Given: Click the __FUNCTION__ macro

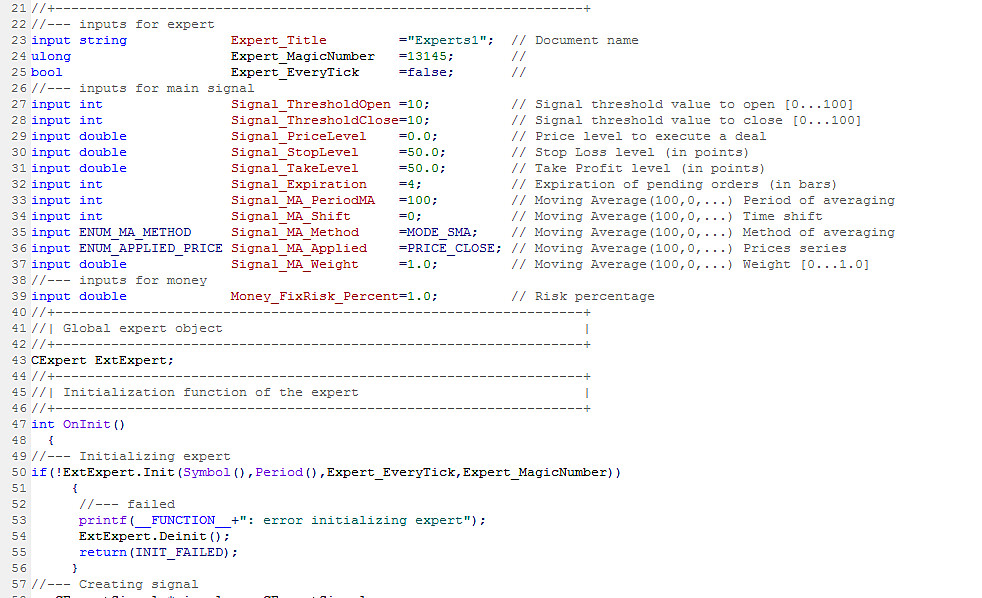Looking at the screenshot, I should pyautogui.click(x=182, y=520).
